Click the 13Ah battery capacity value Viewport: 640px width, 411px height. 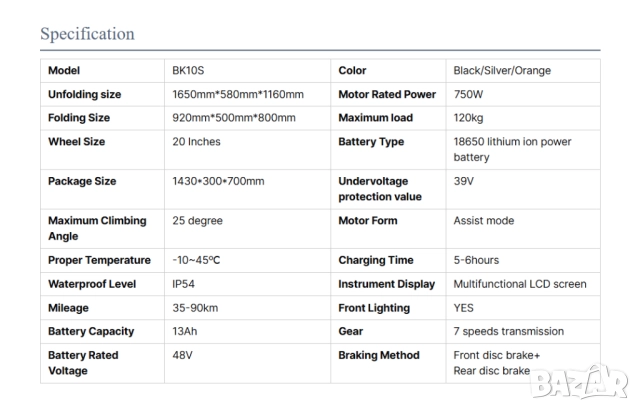(x=186, y=331)
